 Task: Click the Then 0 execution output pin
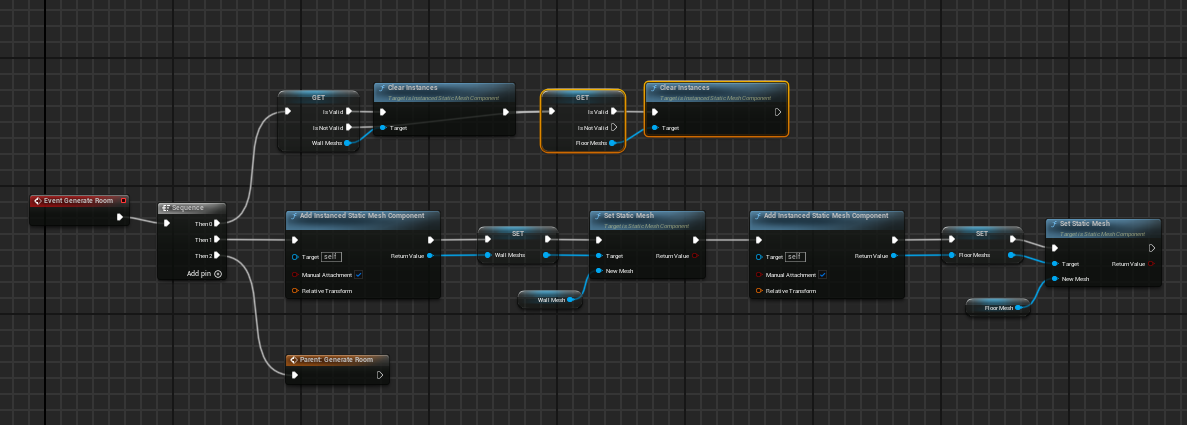[x=217, y=223]
